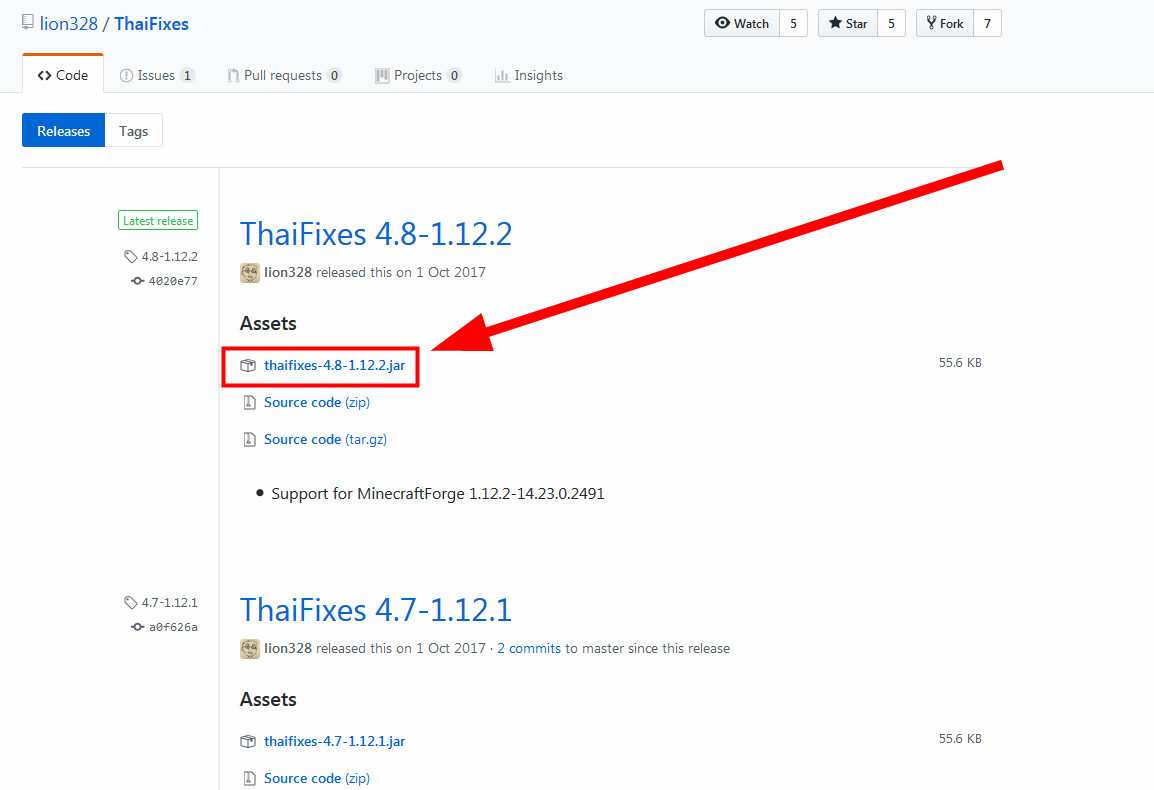Download thaifixes-4.8-1.12.2.jar file
1154x790 pixels.
click(334, 366)
